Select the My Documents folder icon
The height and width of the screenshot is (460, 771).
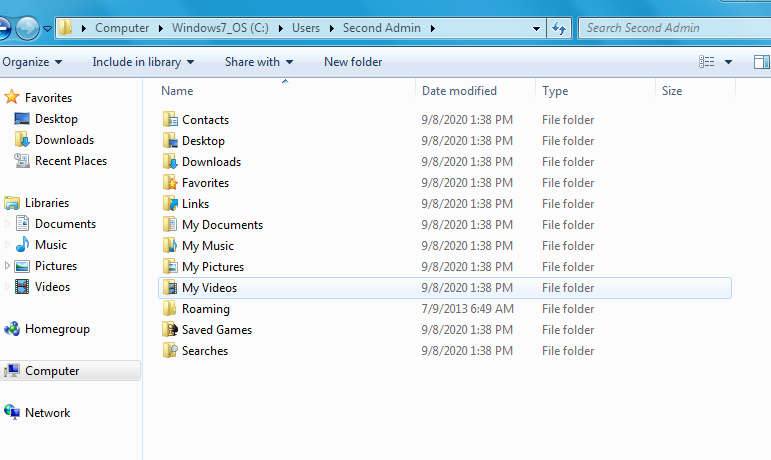point(170,225)
